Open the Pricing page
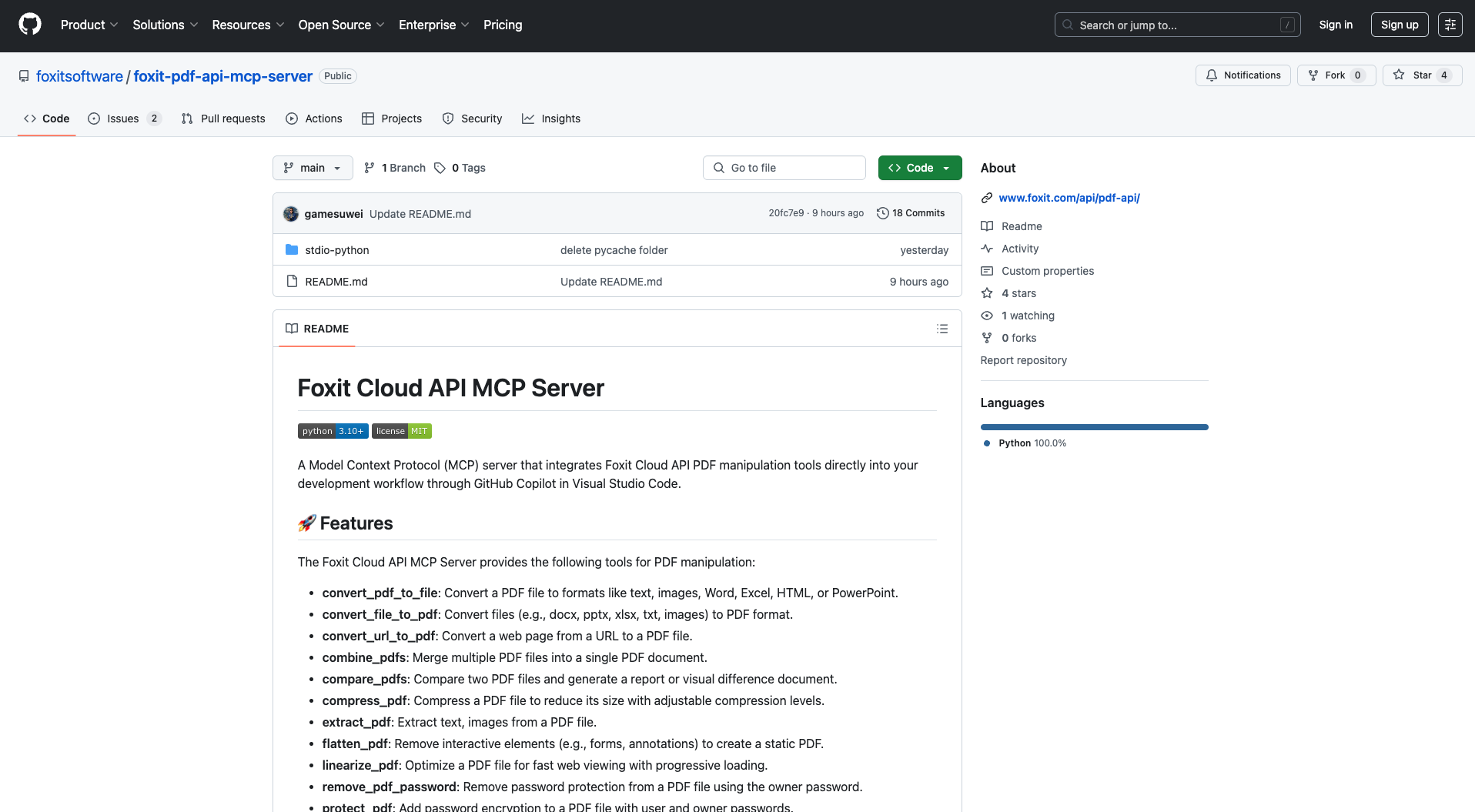The image size is (1475, 812). click(503, 25)
